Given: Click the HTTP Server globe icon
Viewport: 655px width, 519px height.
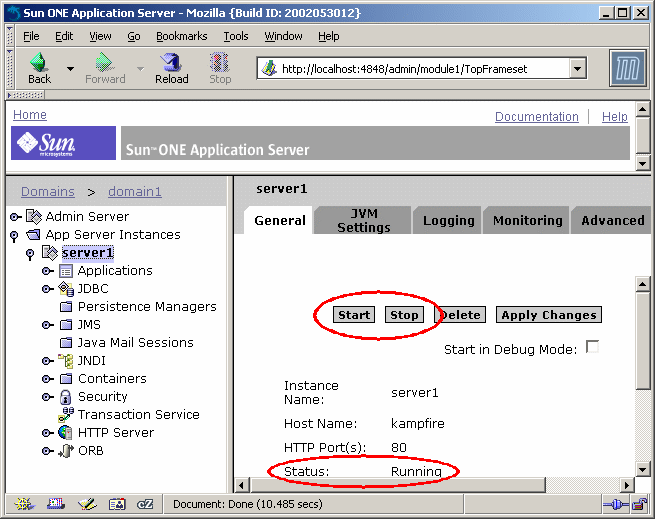Looking at the screenshot, I should pos(66,432).
